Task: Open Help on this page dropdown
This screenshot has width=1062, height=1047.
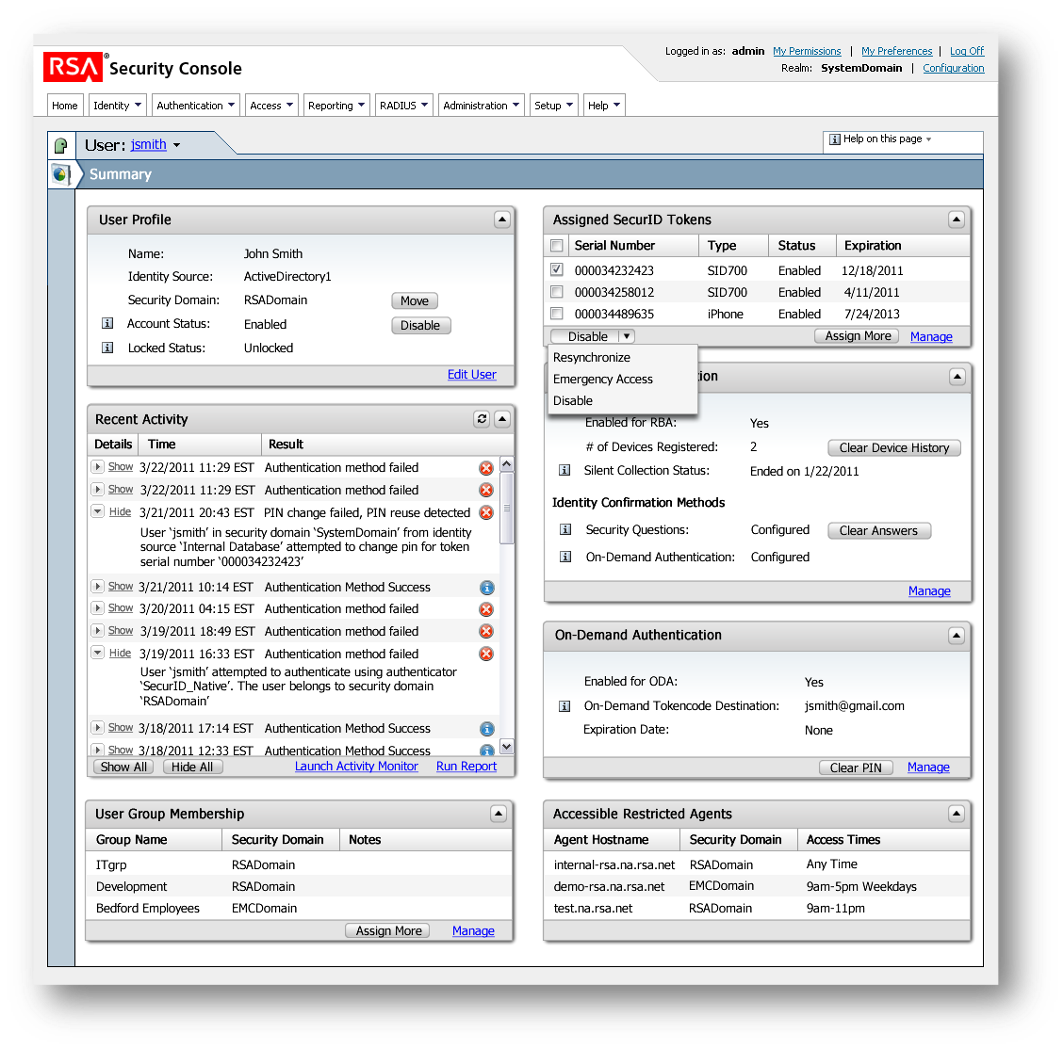Action: 929,139
